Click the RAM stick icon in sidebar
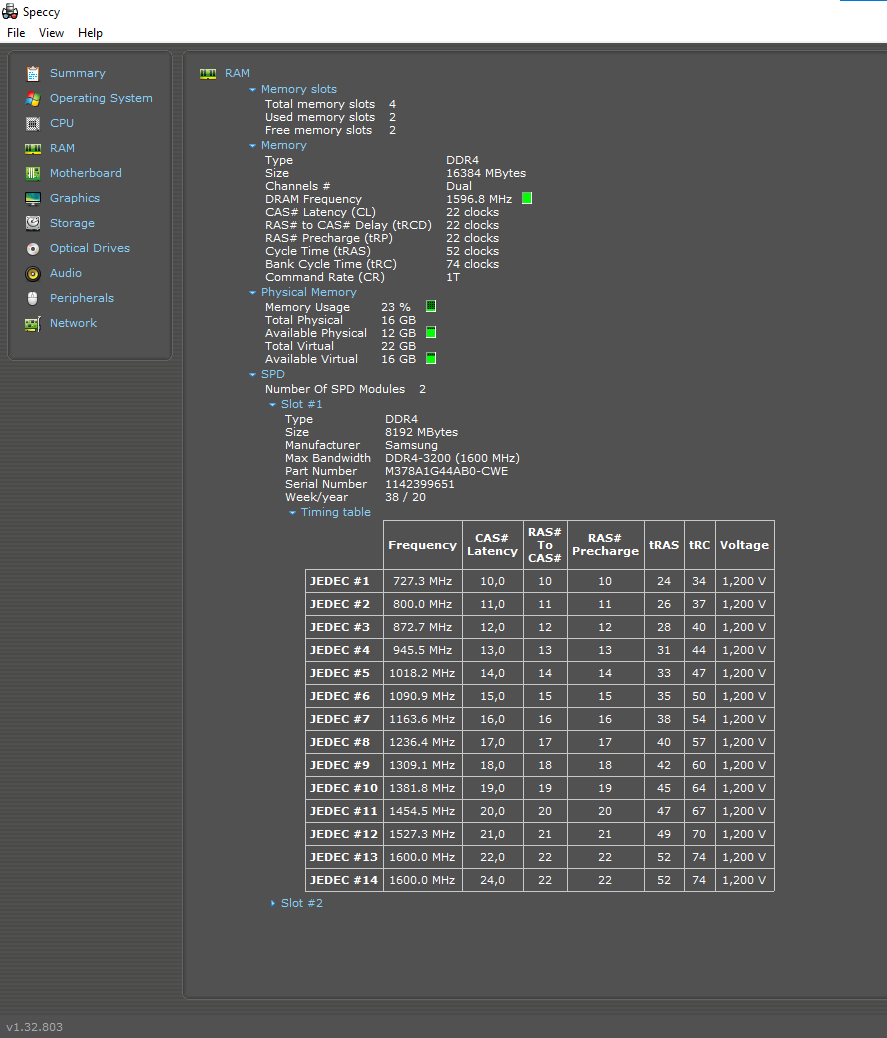Image resolution: width=887 pixels, height=1038 pixels. 32,148
